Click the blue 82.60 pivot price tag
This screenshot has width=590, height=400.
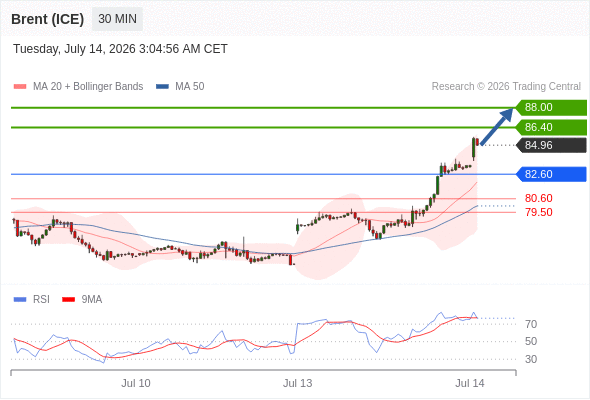[551, 174]
